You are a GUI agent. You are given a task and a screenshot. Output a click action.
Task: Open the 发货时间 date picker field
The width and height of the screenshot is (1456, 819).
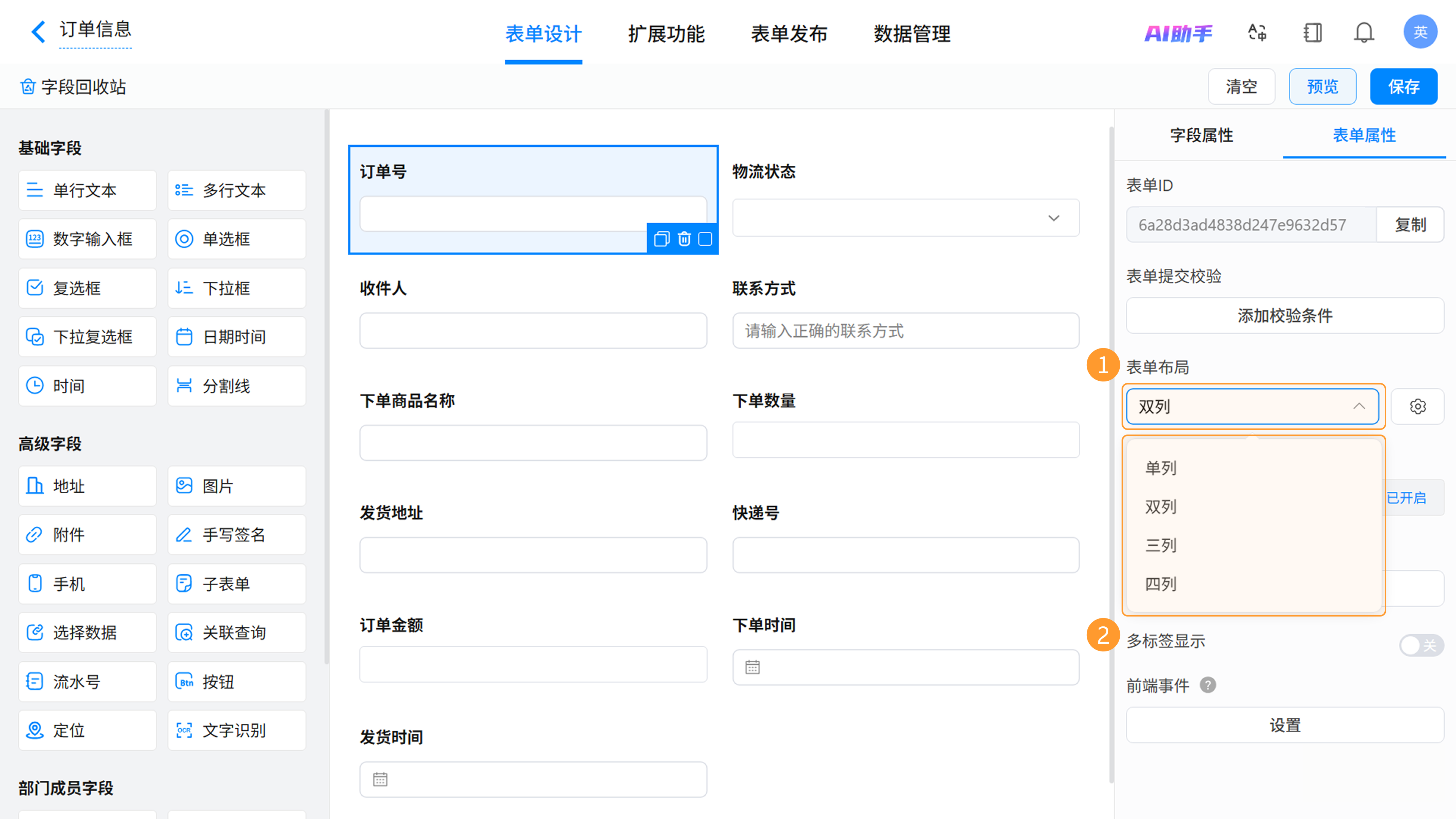pyautogui.click(x=533, y=780)
